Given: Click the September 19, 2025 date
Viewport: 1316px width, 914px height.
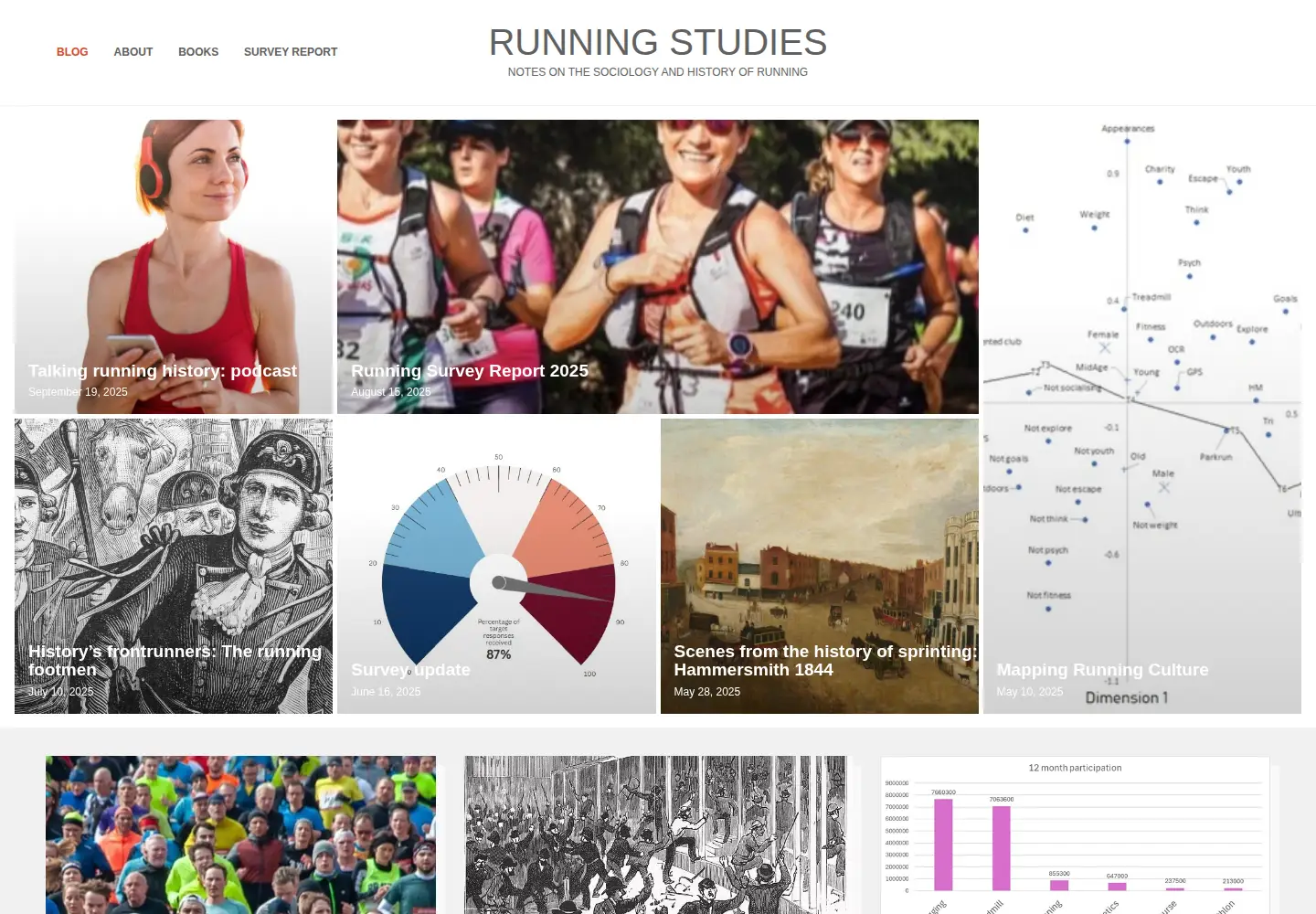Looking at the screenshot, I should pyautogui.click(x=78, y=392).
